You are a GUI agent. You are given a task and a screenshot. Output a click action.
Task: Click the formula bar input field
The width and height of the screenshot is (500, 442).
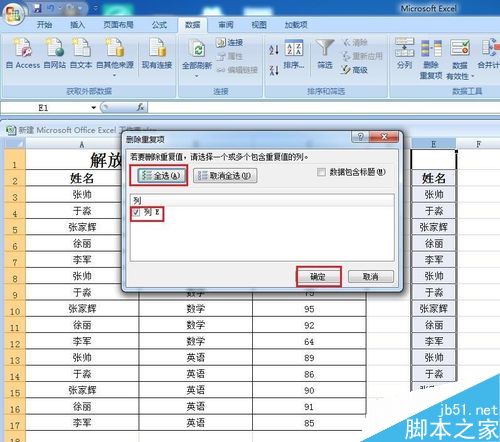coord(323,107)
